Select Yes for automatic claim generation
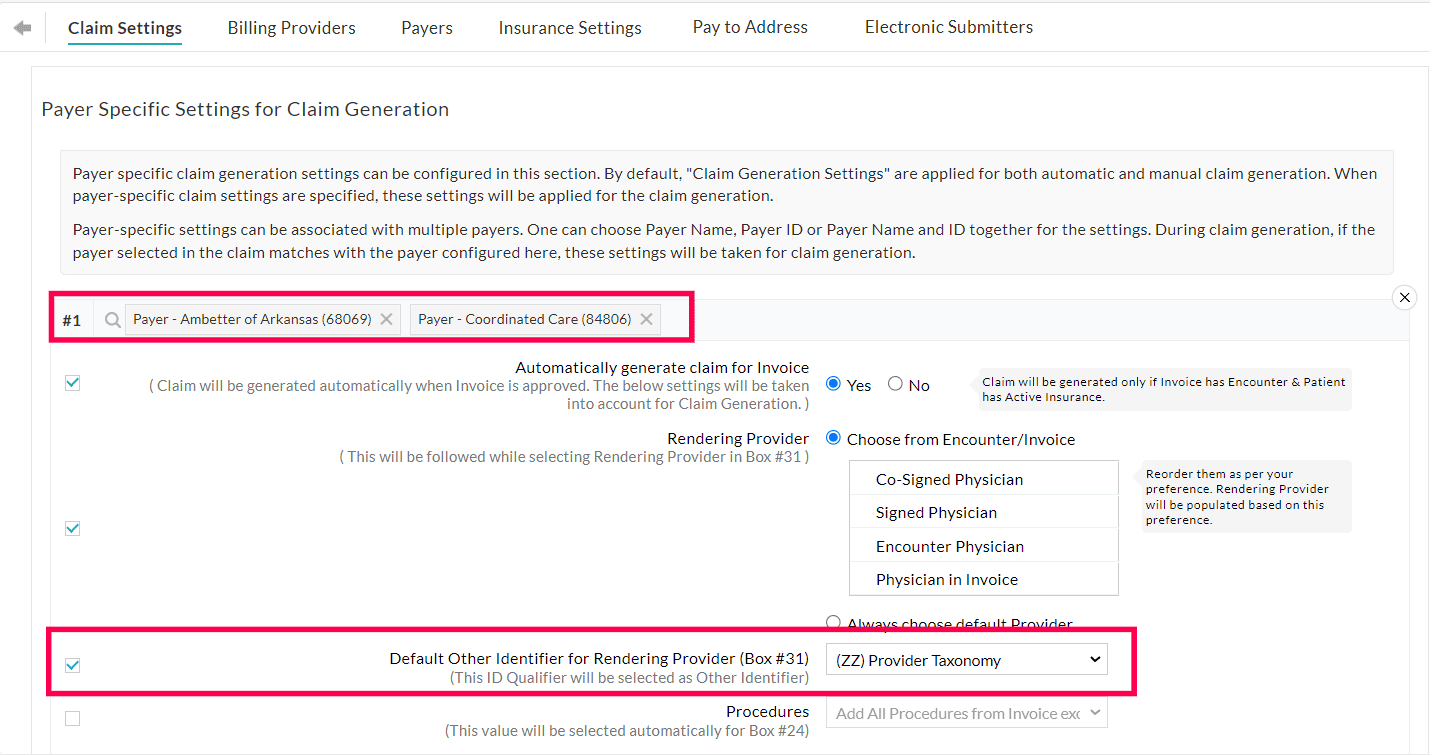1430x755 pixels. tap(833, 384)
